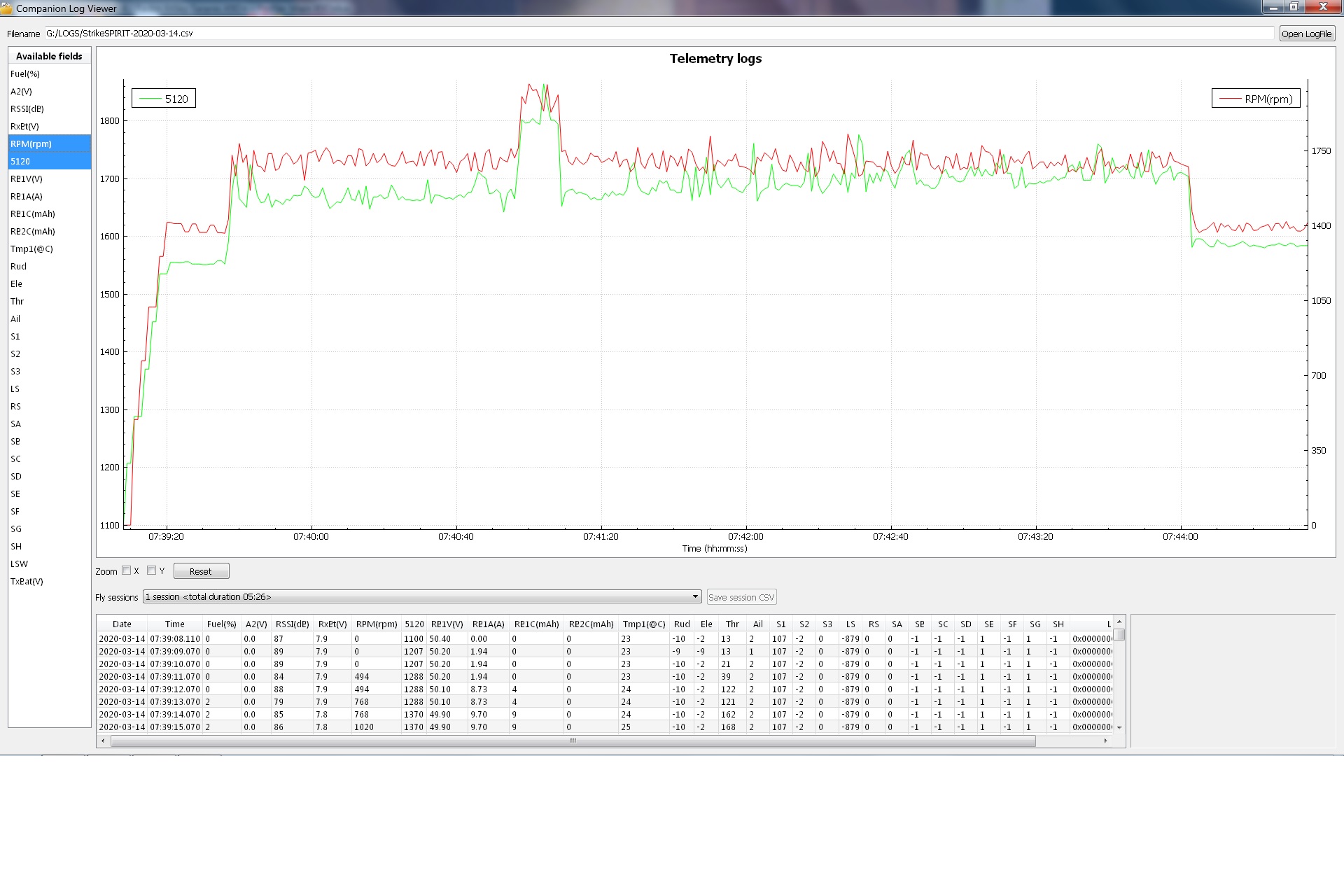Click the Reset zoom button
1344x896 pixels.
pyautogui.click(x=201, y=571)
